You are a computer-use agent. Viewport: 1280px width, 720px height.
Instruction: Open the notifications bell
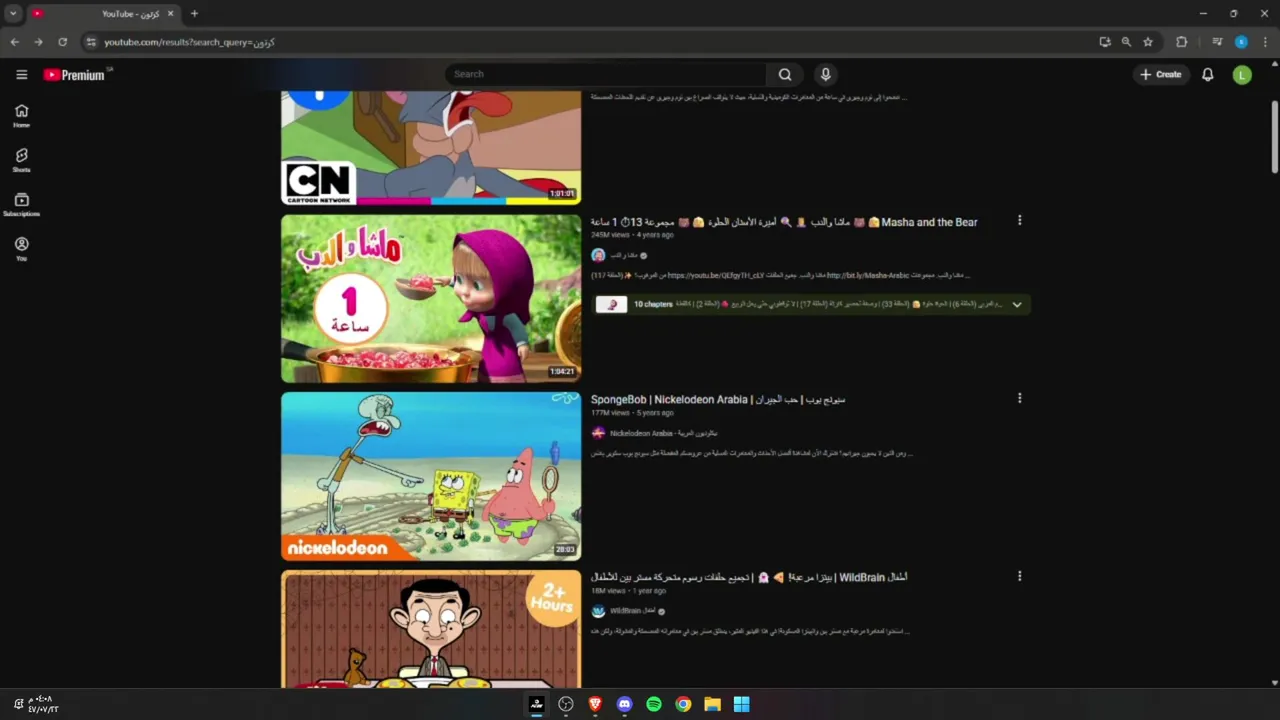(x=1208, y=74)
